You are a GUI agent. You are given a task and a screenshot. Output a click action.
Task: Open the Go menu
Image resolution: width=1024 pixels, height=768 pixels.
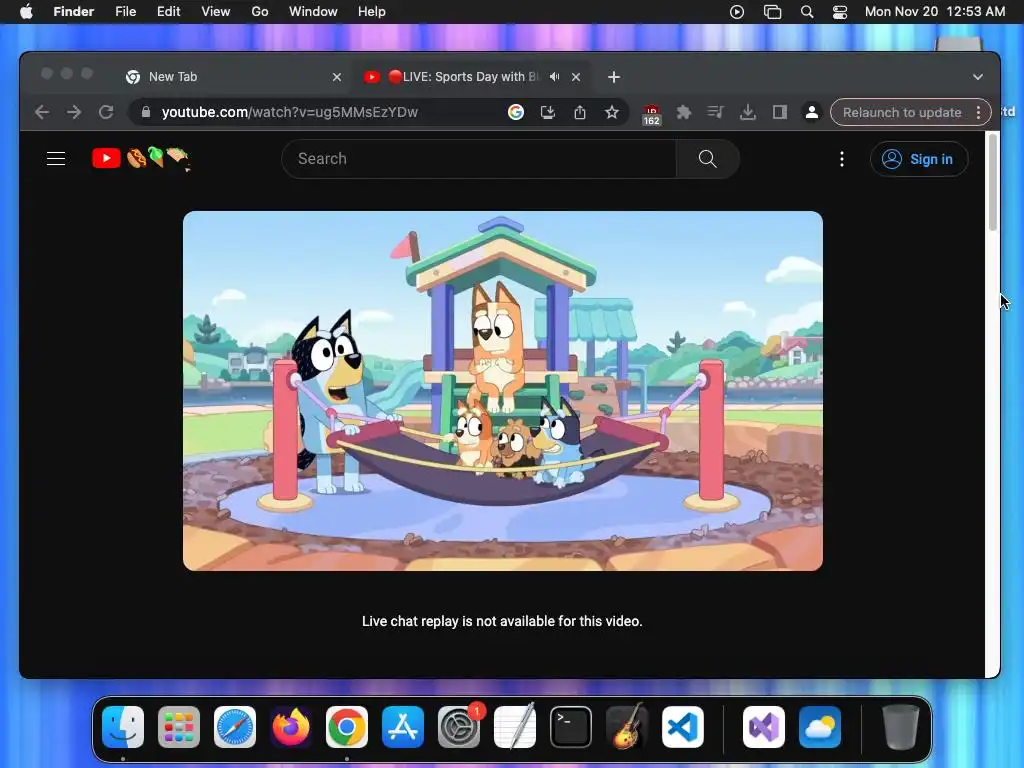(x=260, y=12)
